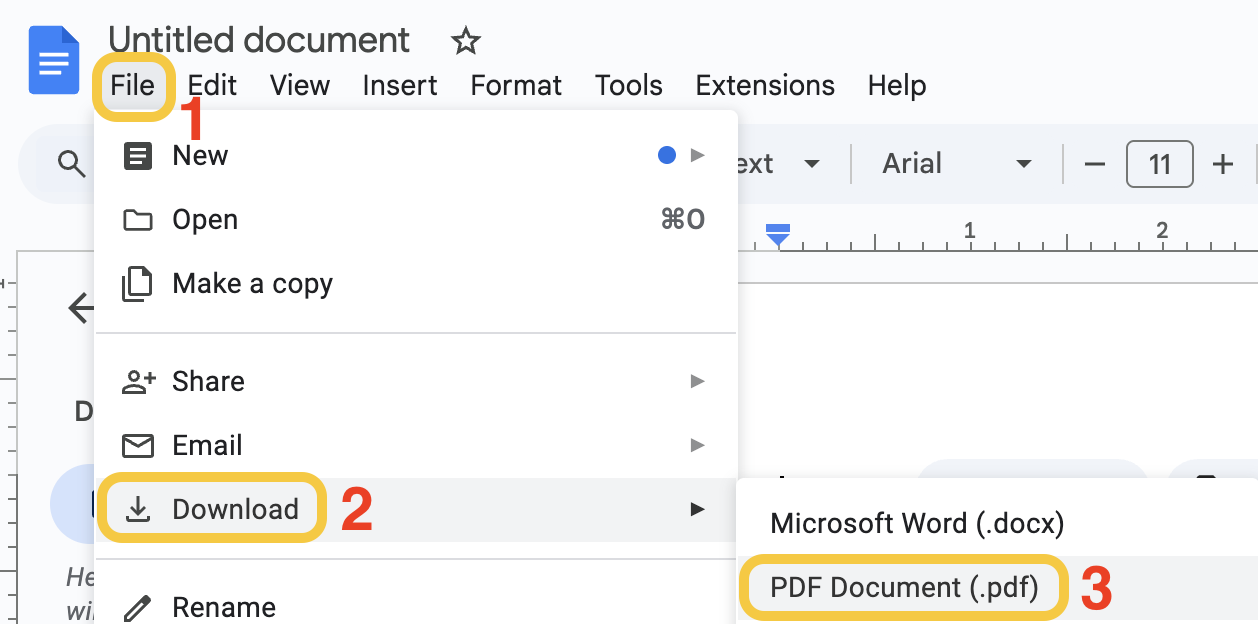
Task: Choose New from the File menu
Action: (x=415, y=156)
